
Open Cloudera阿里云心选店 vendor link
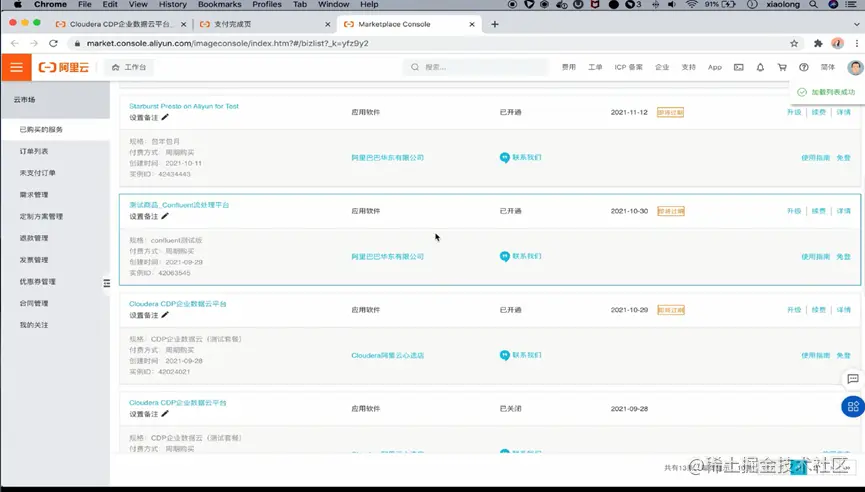[x=387, y=355]
